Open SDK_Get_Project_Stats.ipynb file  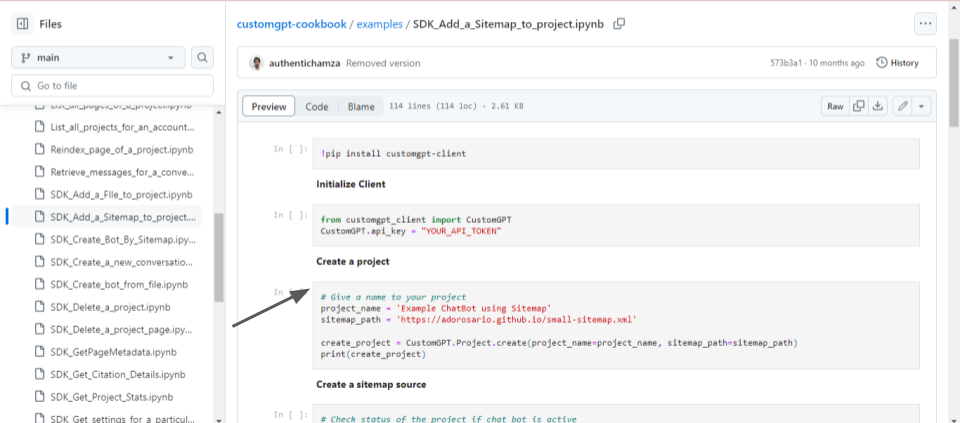112,397
